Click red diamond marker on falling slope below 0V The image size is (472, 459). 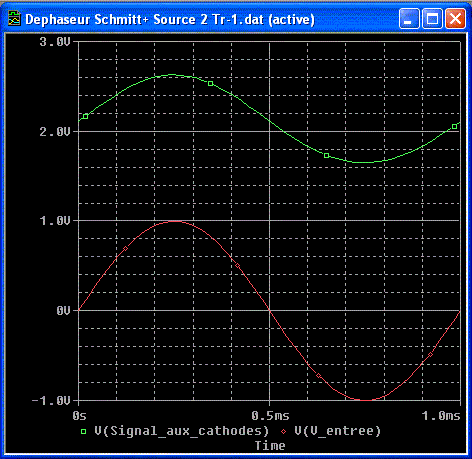318,376
